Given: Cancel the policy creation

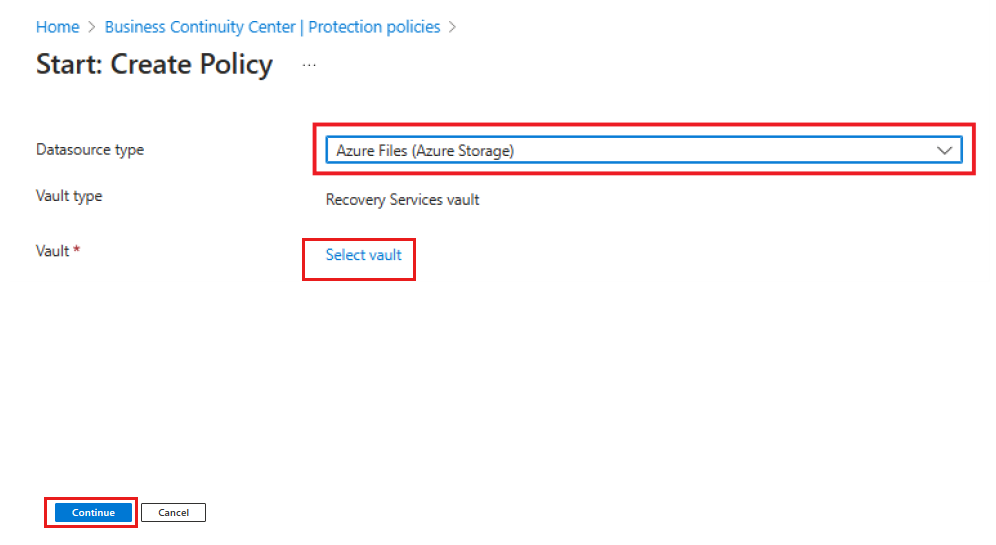Looking at the screenshot, I should click(x=173, y=513).
